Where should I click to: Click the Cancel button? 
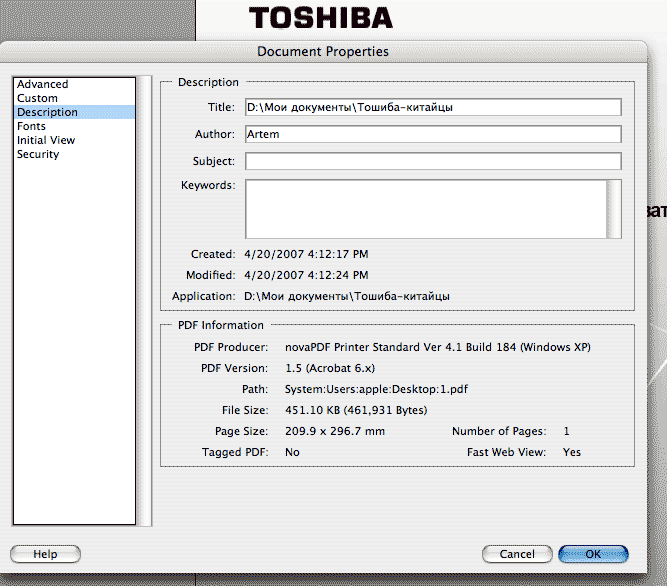pyautogui.click(x=517, y=554)
